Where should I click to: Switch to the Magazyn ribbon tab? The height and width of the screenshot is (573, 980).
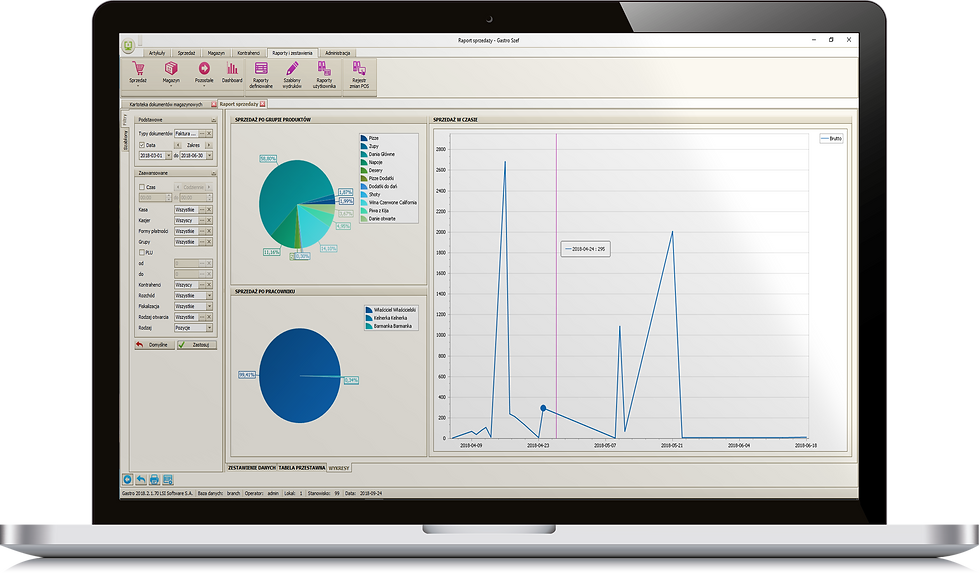tap(216, 53)
